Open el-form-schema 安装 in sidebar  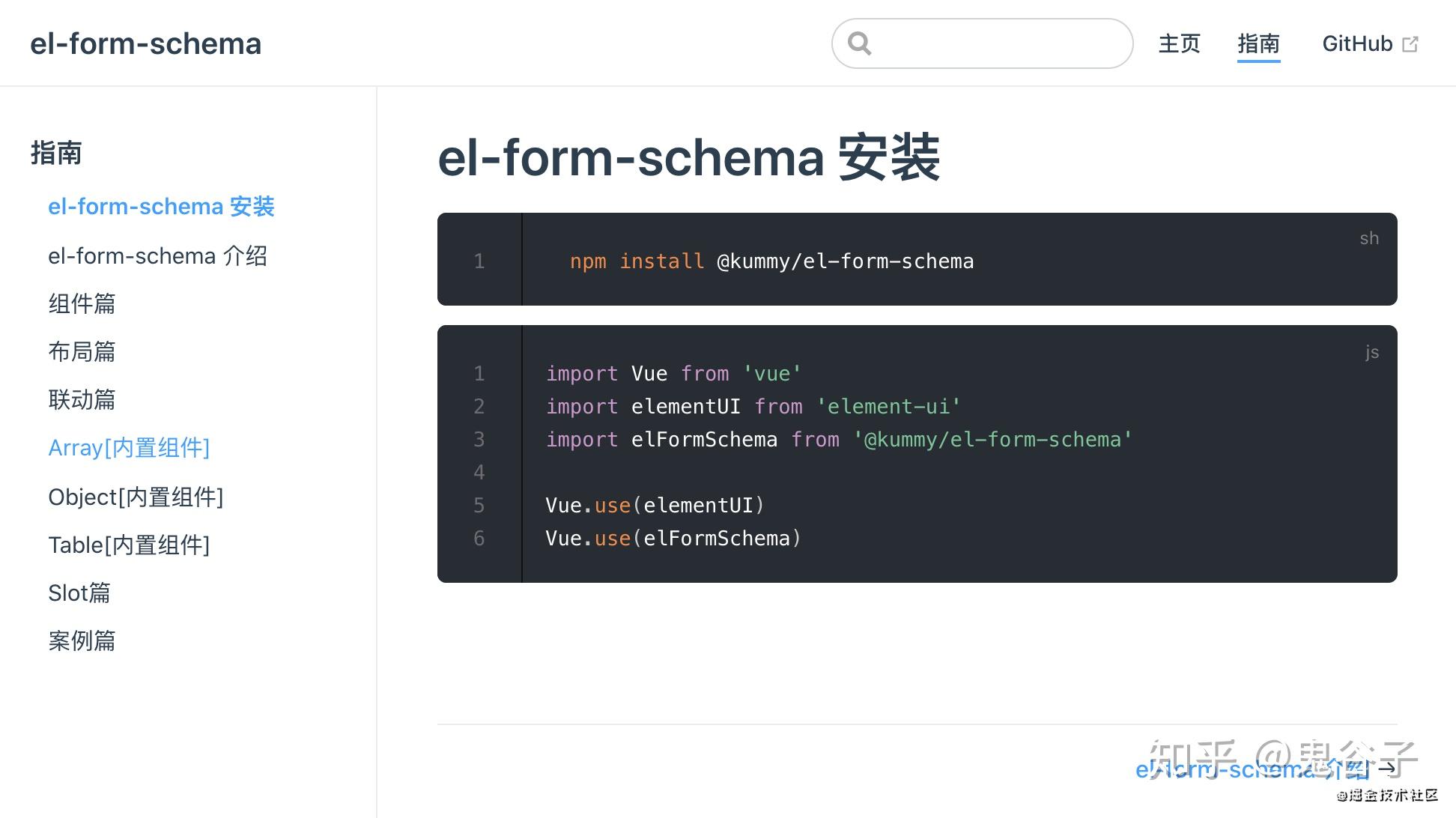click(162, 207)
